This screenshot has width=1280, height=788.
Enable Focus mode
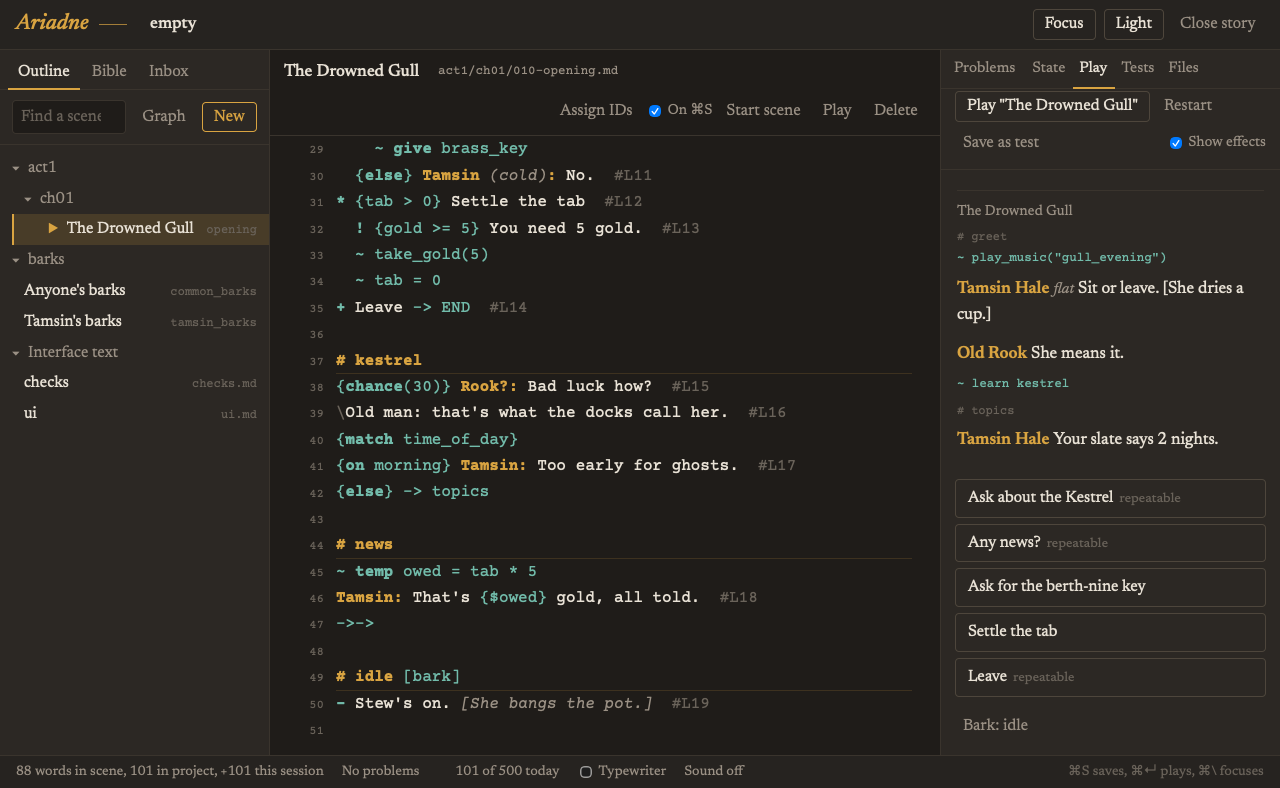coord(1064,24)
